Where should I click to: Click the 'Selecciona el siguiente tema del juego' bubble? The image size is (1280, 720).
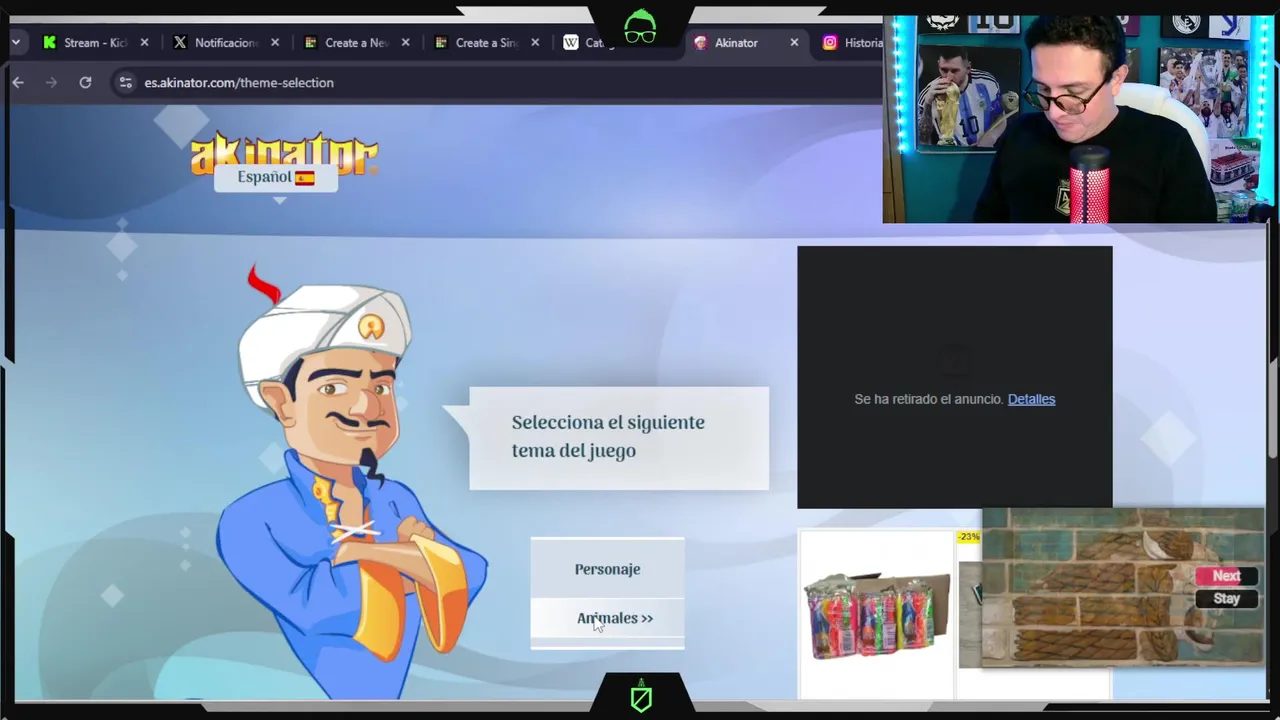(x=619, y=438)
